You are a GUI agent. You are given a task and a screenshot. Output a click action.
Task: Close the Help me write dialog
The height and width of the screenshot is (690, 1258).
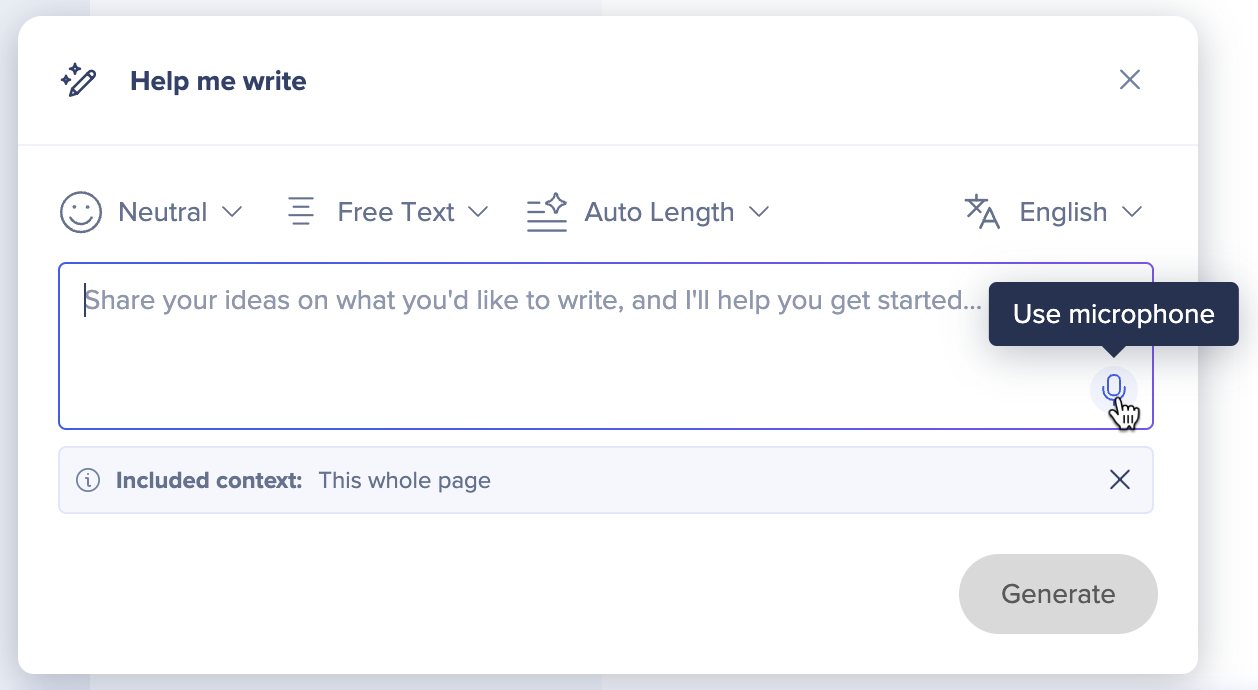coord(1130,80)
